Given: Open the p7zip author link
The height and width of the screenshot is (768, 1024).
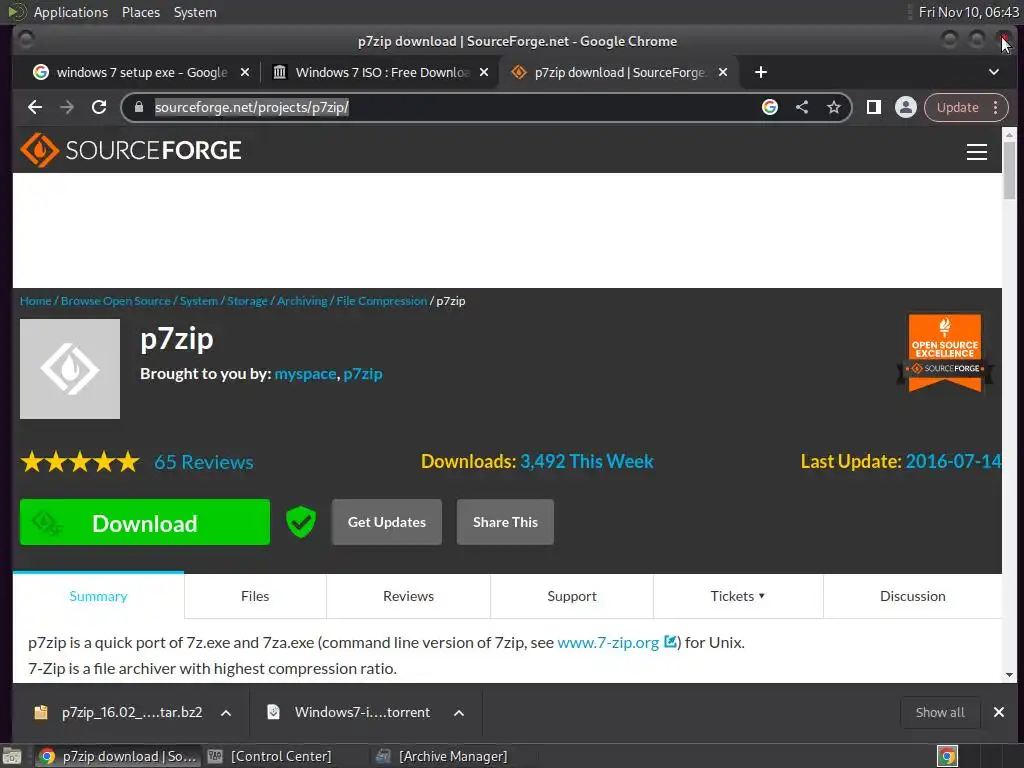Looking at the screenshot, I should tap(363, 374).
